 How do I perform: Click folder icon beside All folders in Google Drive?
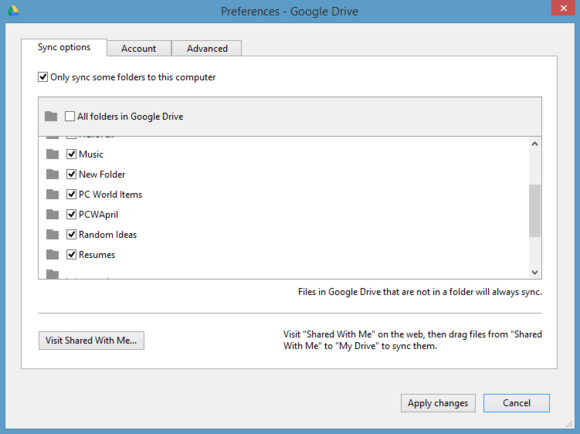click(x=51, y=117)
